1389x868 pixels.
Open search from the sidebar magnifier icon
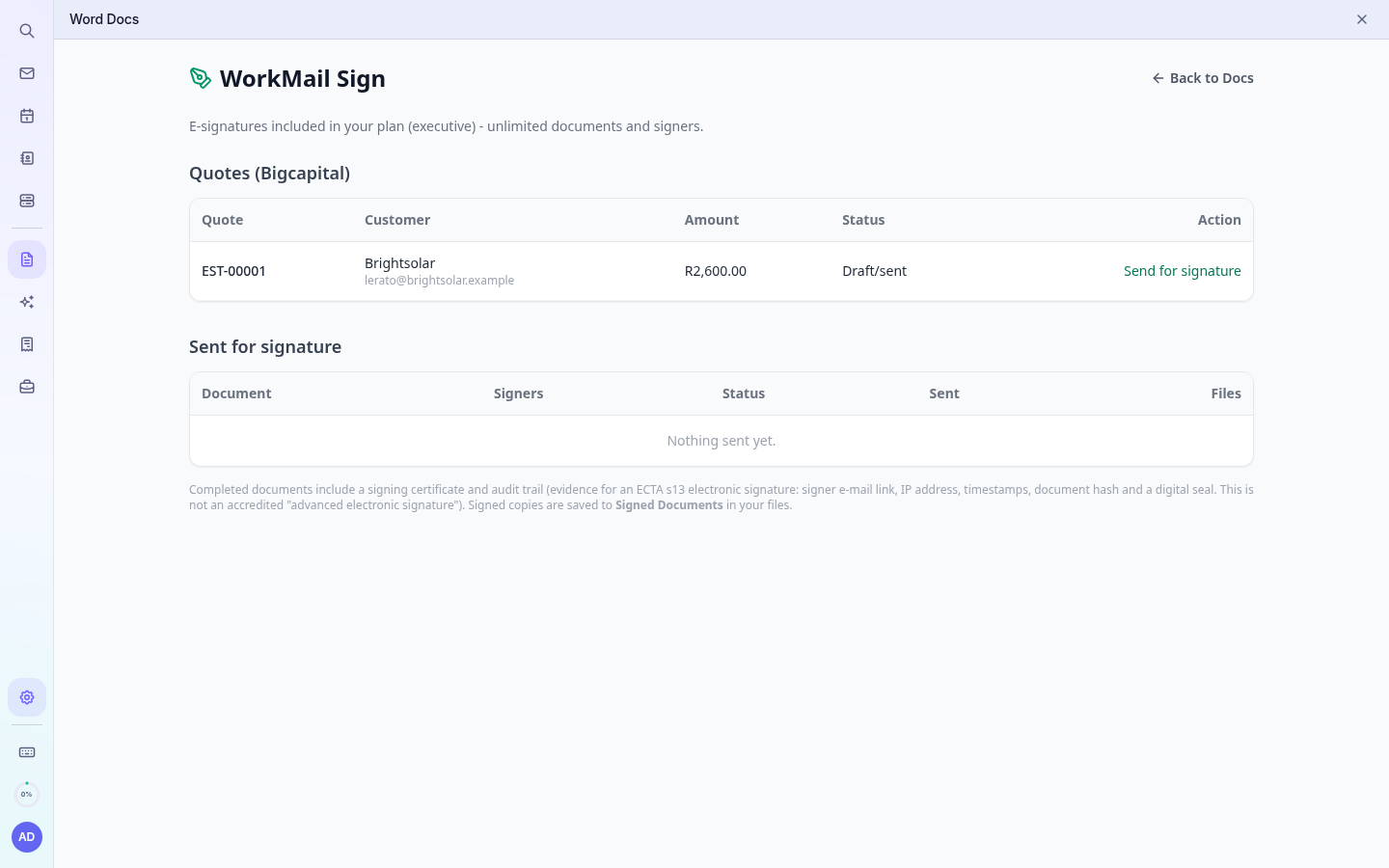tap(27, 31)
